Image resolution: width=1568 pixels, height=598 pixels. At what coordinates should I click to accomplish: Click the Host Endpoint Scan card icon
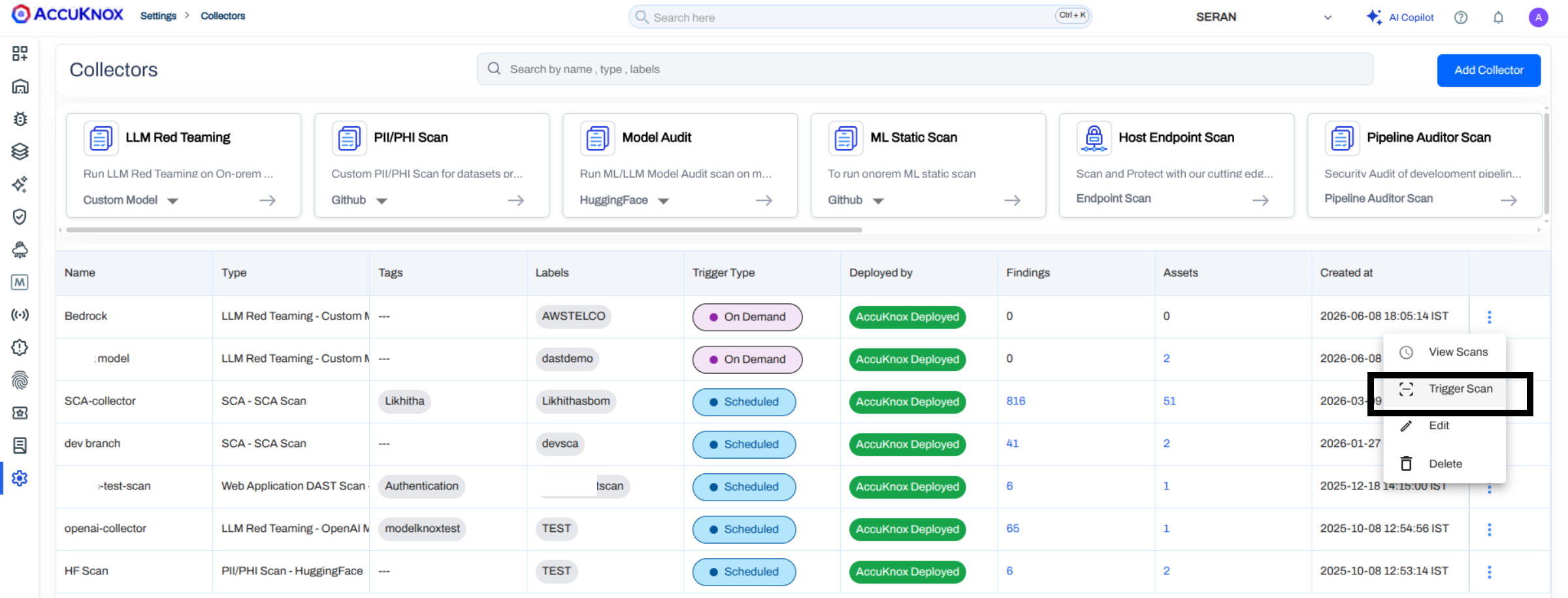click(1094, 138)
